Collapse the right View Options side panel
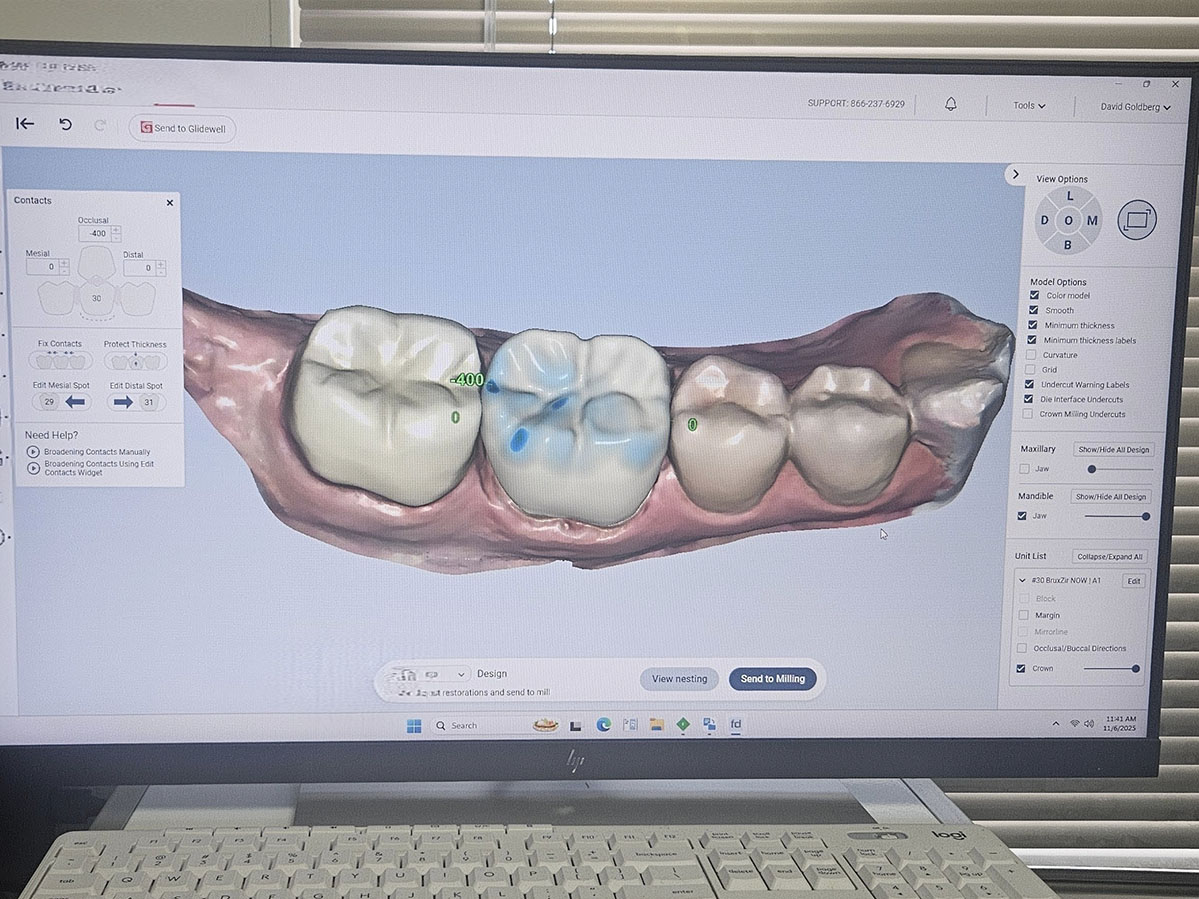1199x899 pixels. 1016,174
